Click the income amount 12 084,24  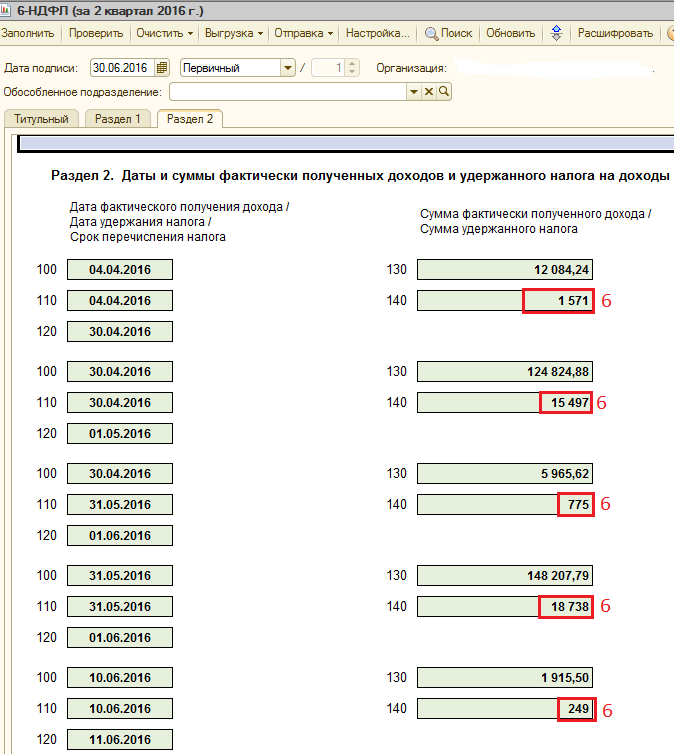(x=505, y=270)
